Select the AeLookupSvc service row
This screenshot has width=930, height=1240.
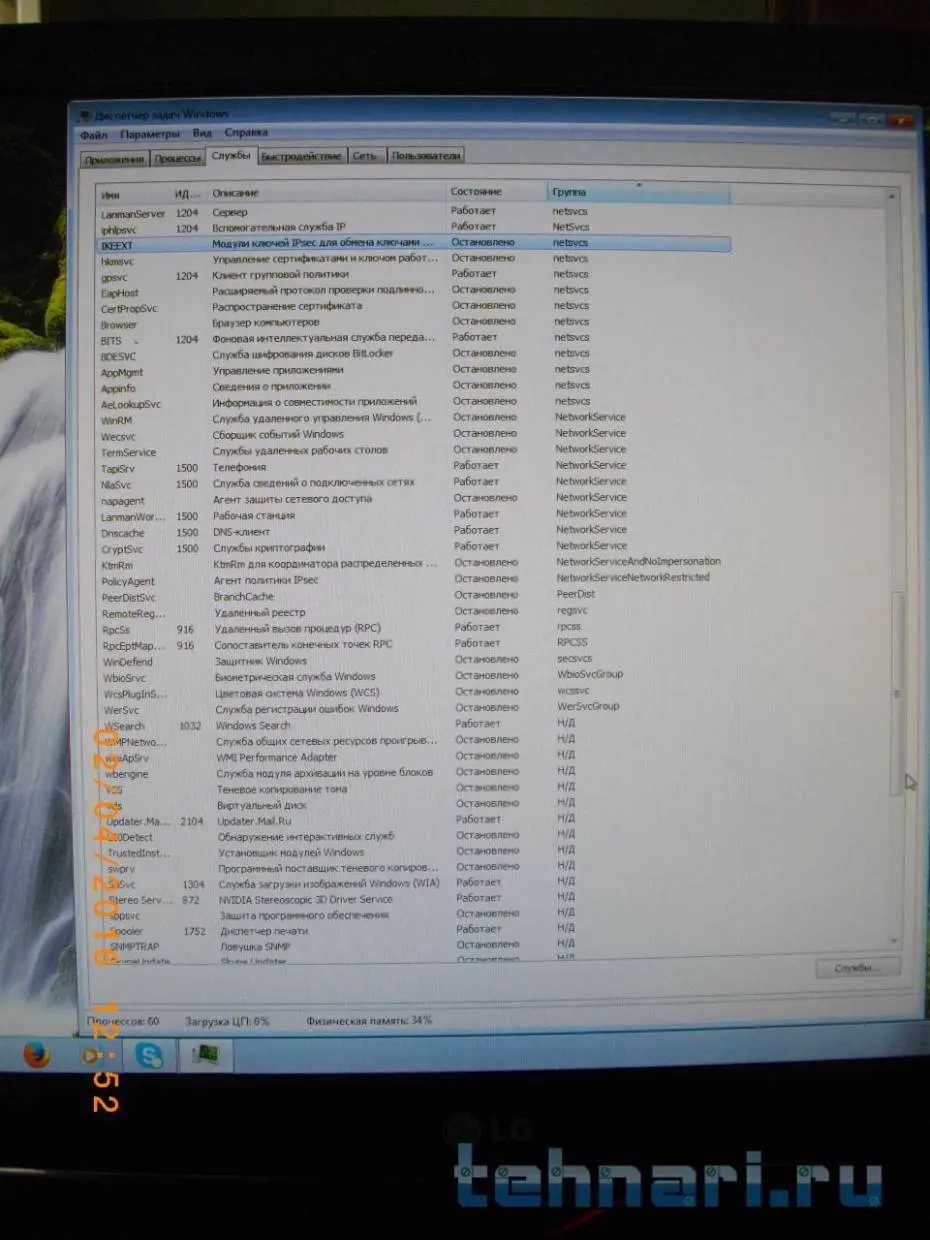point(414,403)
